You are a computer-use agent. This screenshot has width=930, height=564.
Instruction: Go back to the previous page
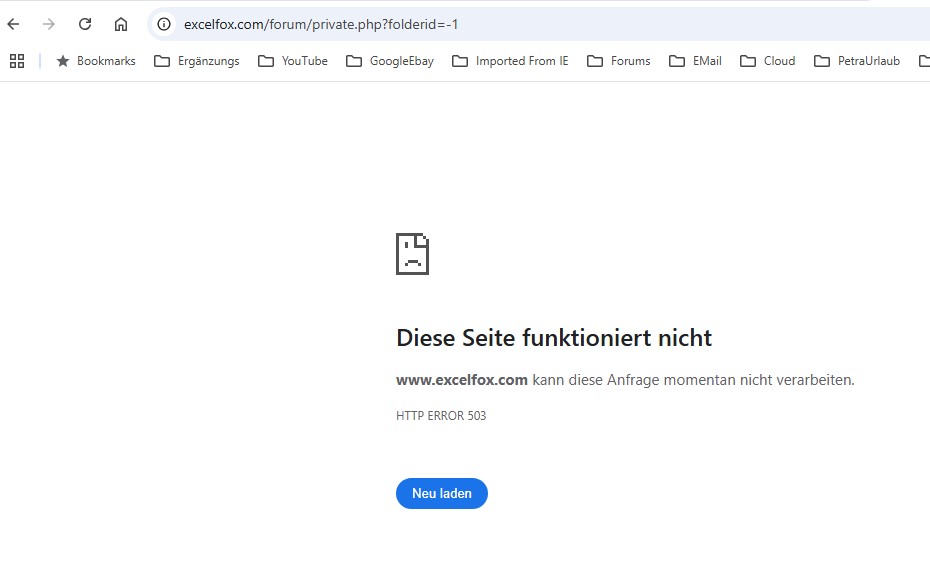pos(13,24)
